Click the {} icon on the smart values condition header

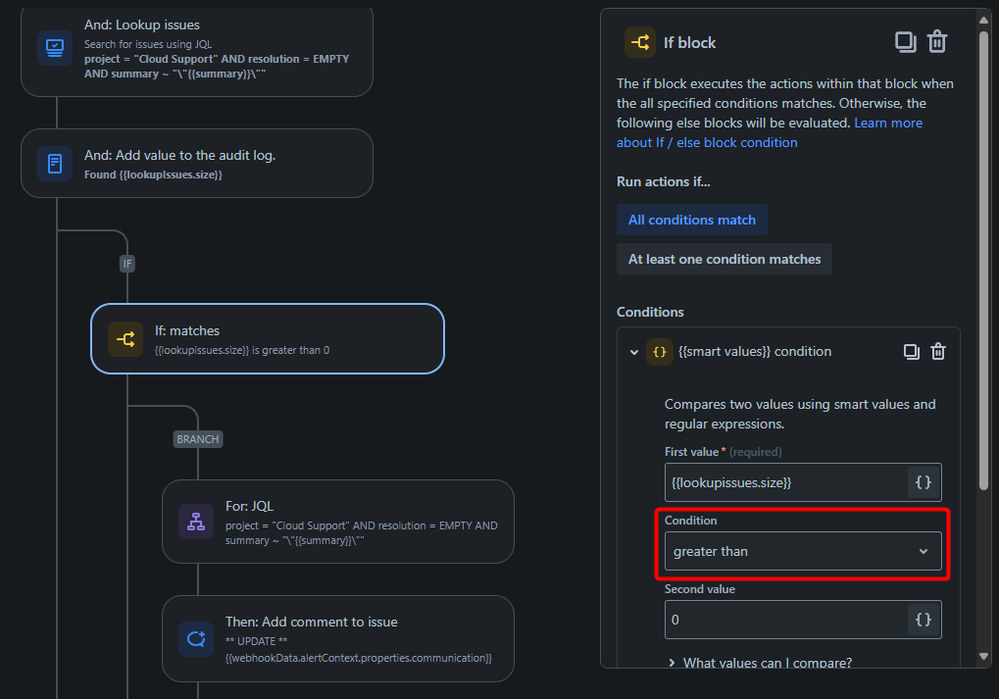pos(659,351)
